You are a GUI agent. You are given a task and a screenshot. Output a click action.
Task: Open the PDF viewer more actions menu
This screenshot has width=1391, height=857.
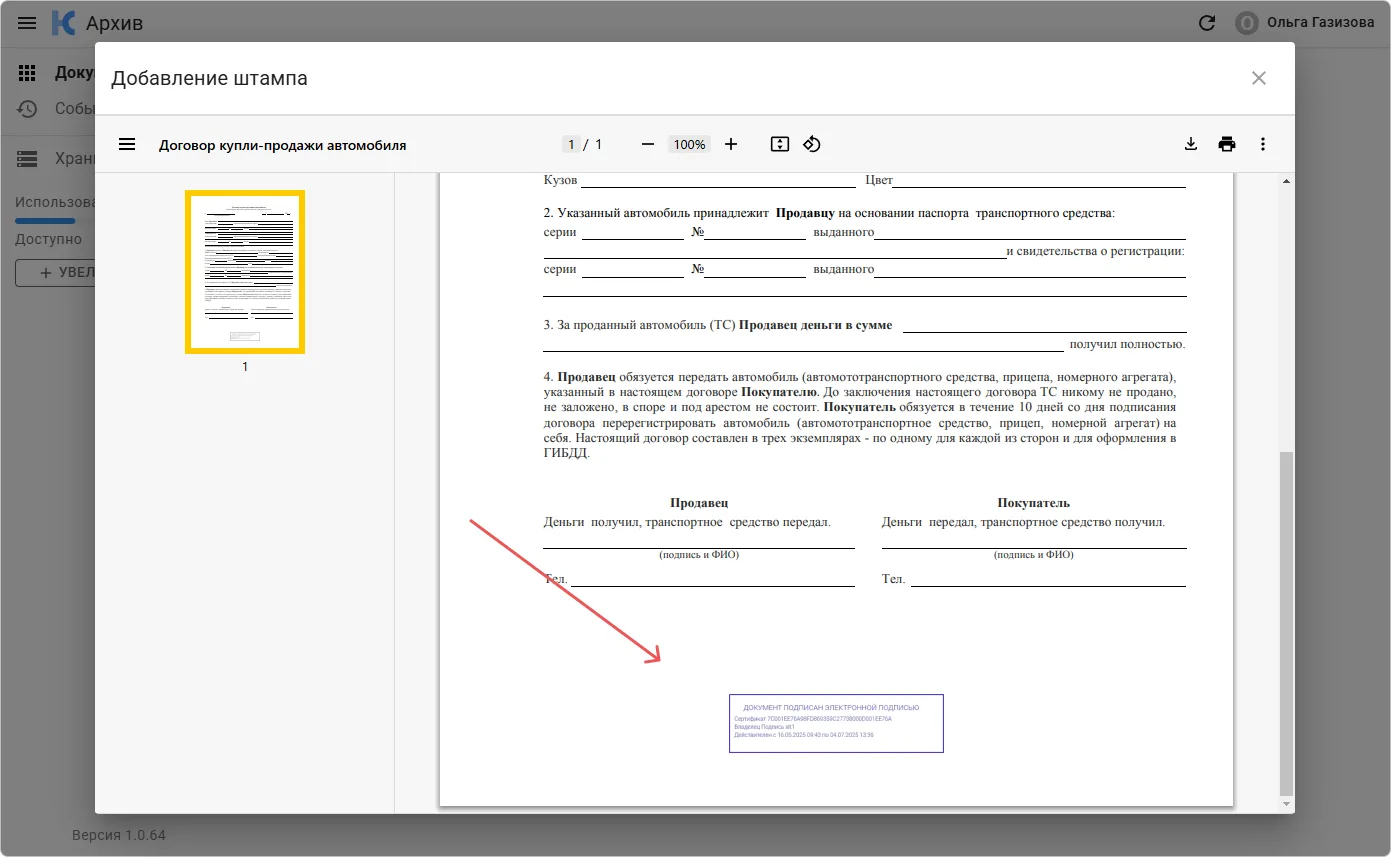[x=1263, y=144]
